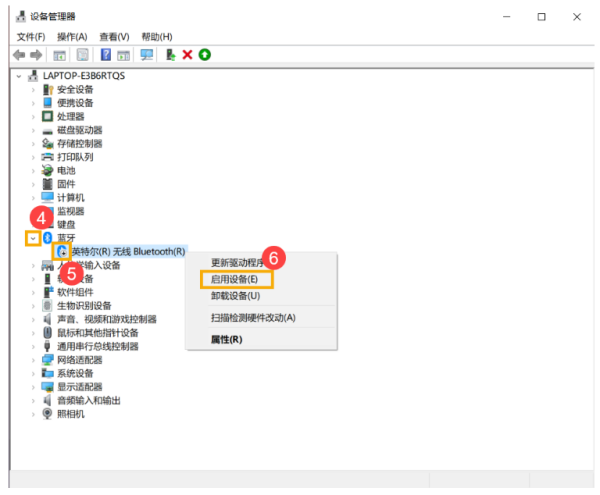Viewport: 600px width, 495px height.
Task: Open the 操作(A) menu
Action: pos(72,36)
